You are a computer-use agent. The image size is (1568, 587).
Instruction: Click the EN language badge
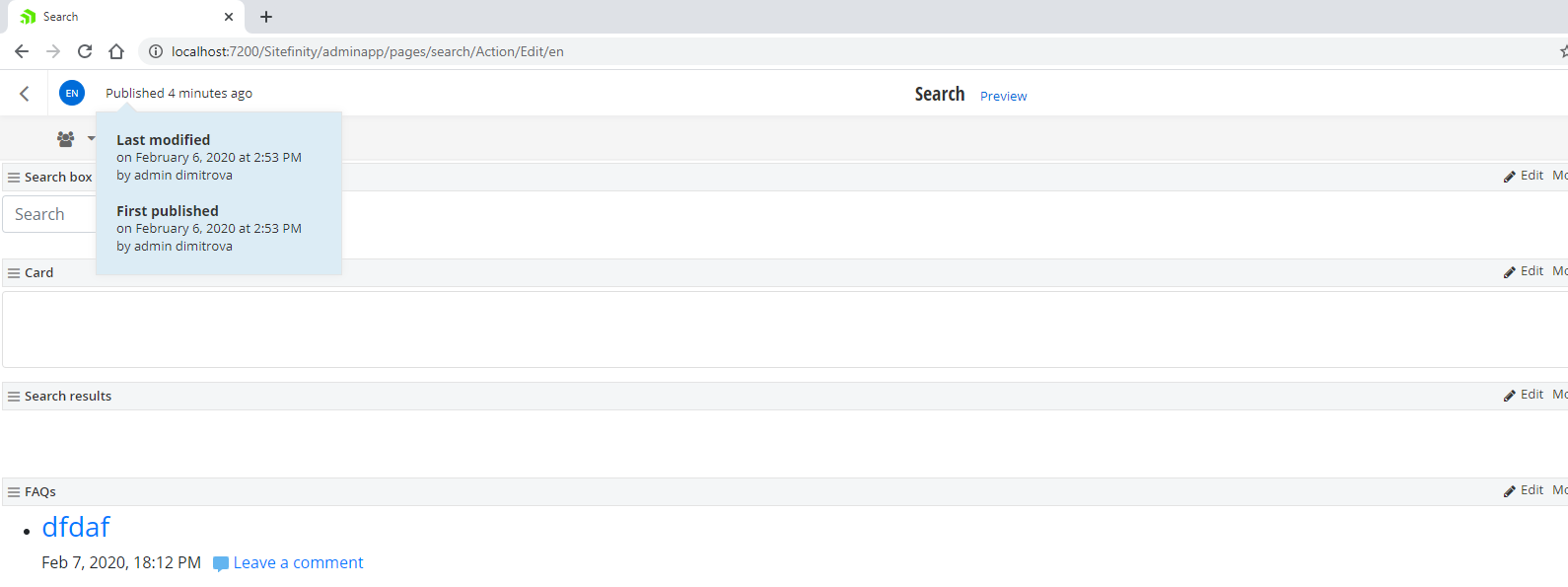point(72,94)
